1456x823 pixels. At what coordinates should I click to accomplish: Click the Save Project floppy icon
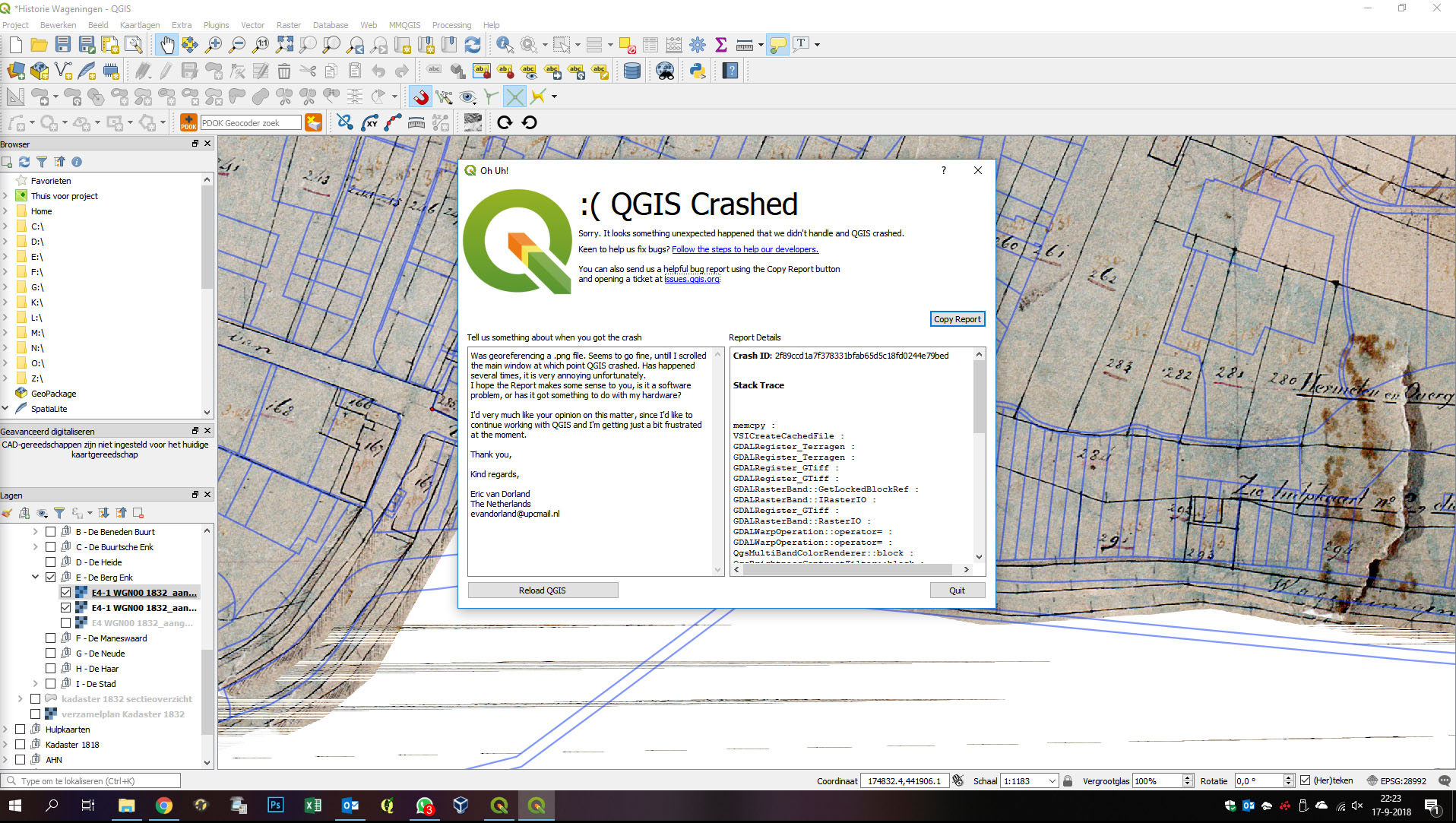click(x=63, y=45)
